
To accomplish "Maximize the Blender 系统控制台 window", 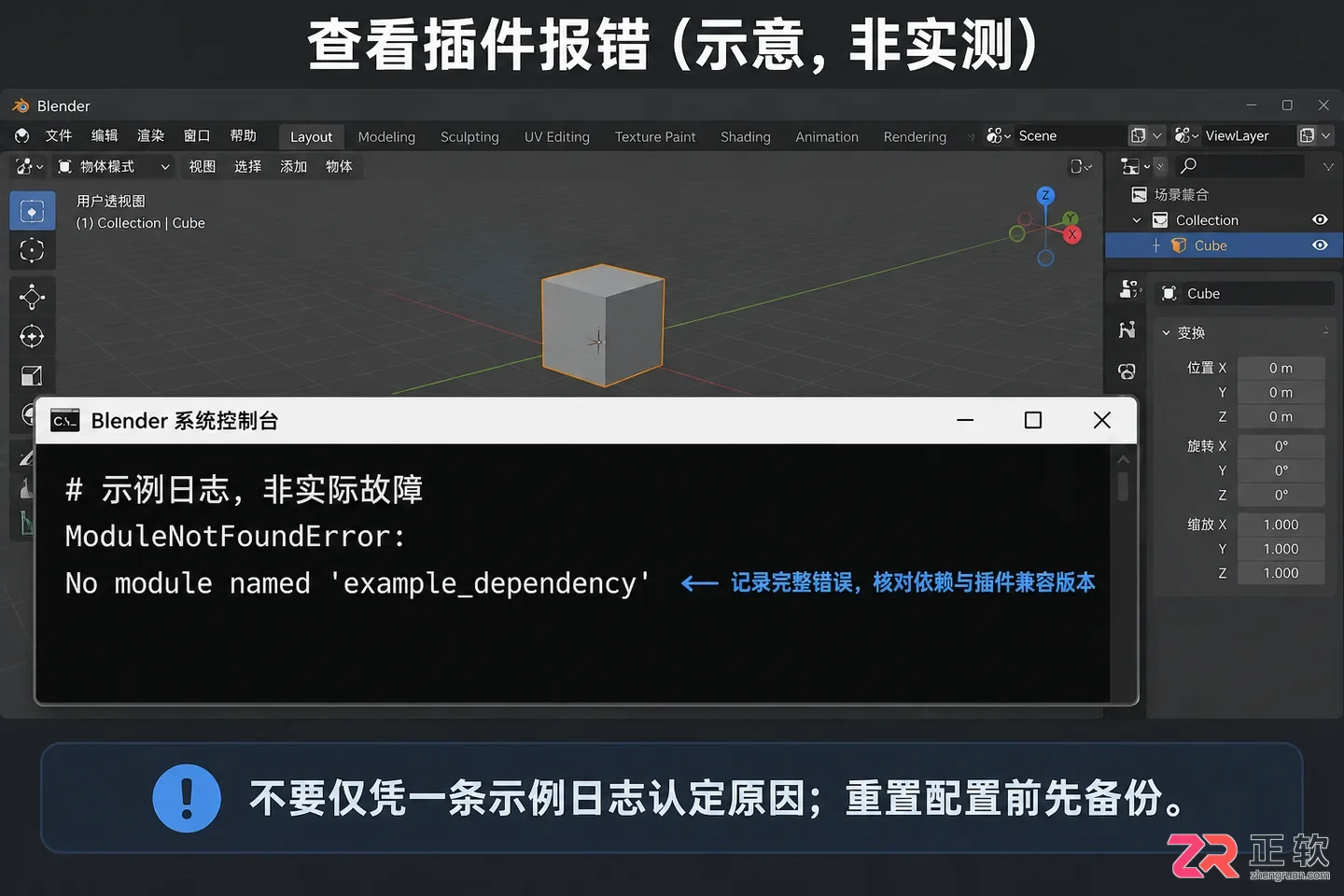I will pos(1032,421).
